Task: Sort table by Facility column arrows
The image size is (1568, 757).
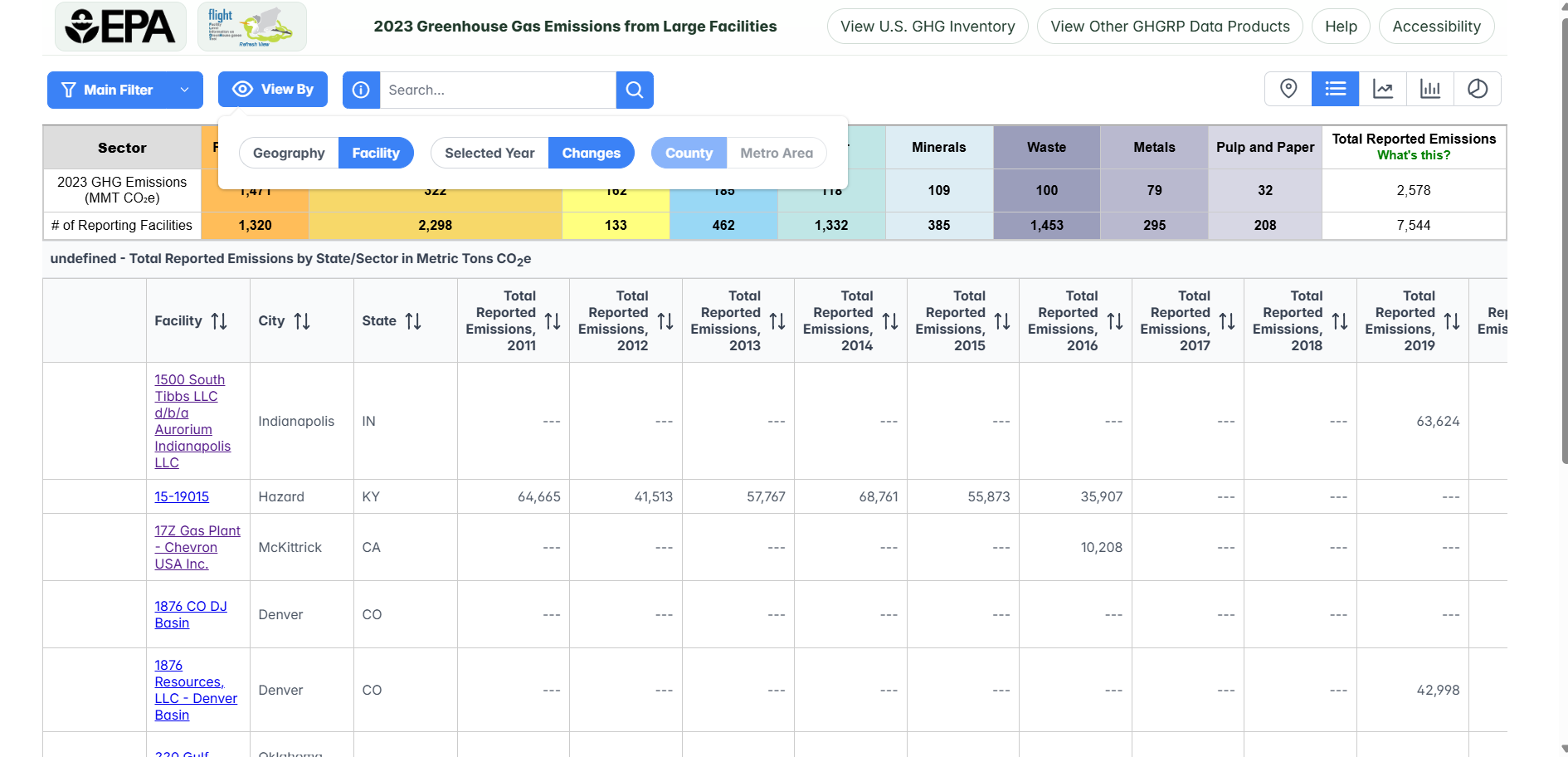Action: tap(219, 321)
